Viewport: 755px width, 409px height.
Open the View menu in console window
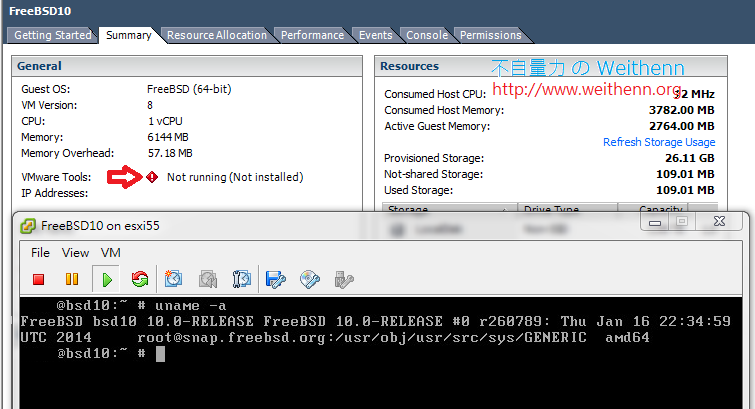(x=75, y=253)
